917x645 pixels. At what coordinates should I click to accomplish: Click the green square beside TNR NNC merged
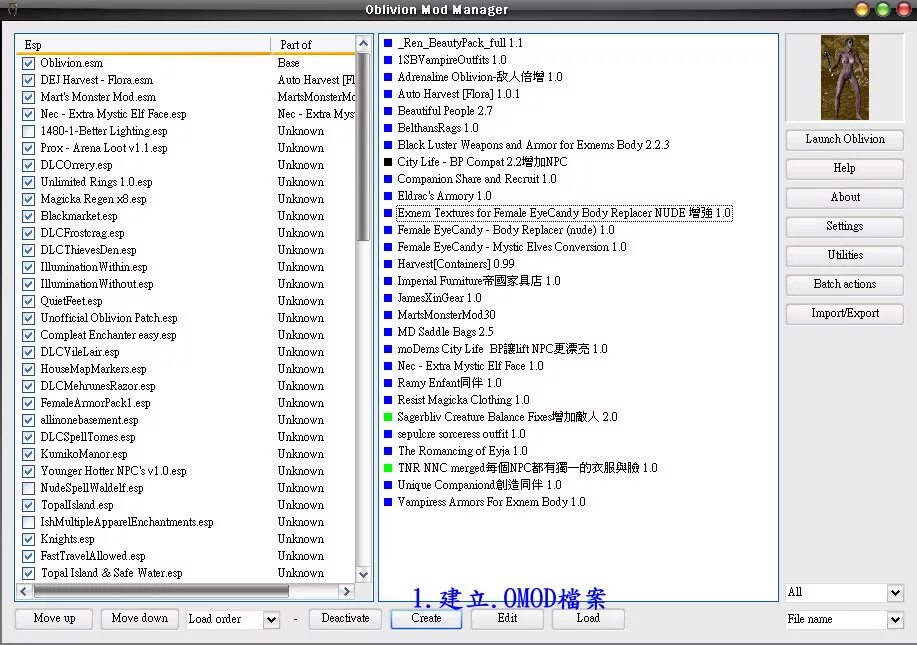click(388, 468)
